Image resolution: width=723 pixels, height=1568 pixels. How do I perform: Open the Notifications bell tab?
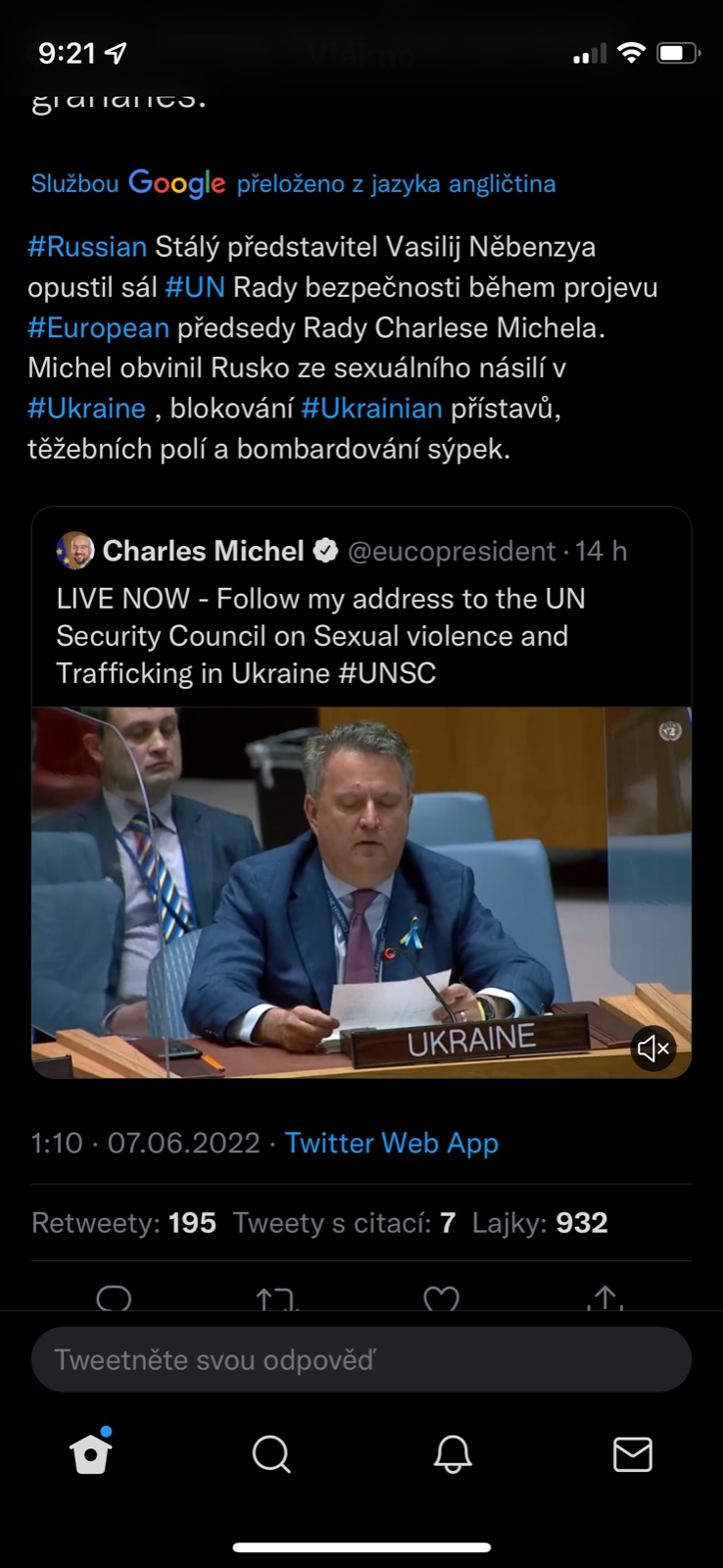pyautogui.click(x=453, y=1454)
